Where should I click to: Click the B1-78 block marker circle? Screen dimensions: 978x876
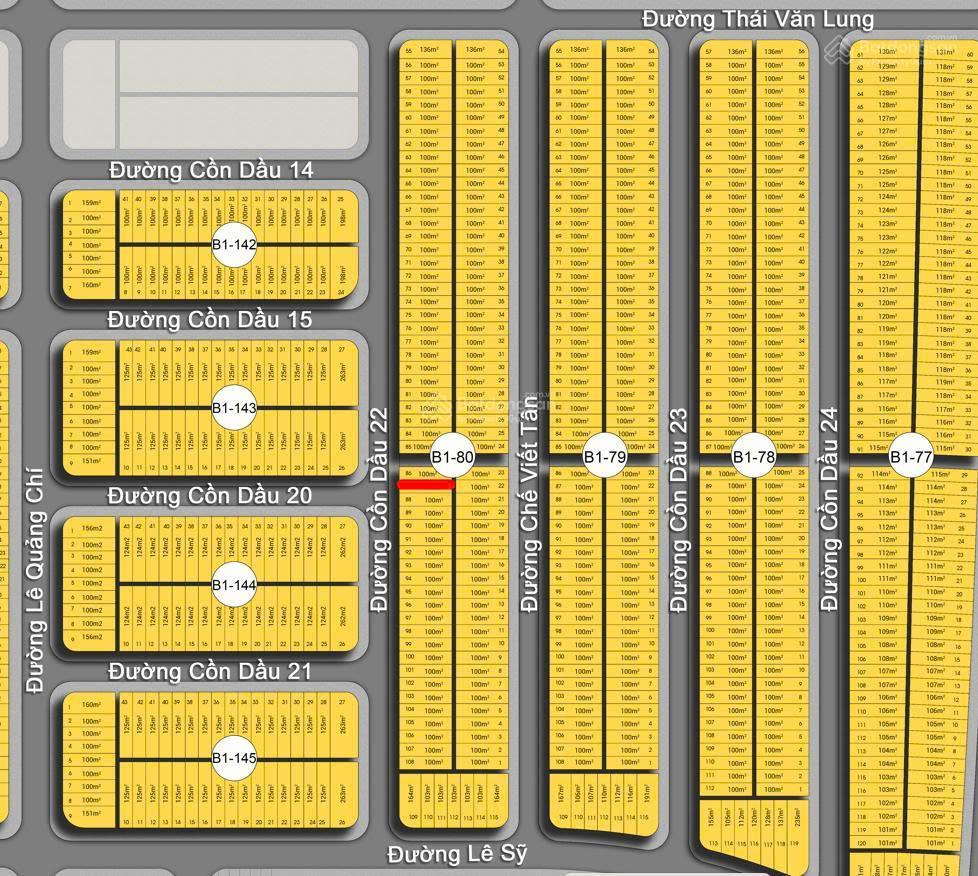(754, 457)
